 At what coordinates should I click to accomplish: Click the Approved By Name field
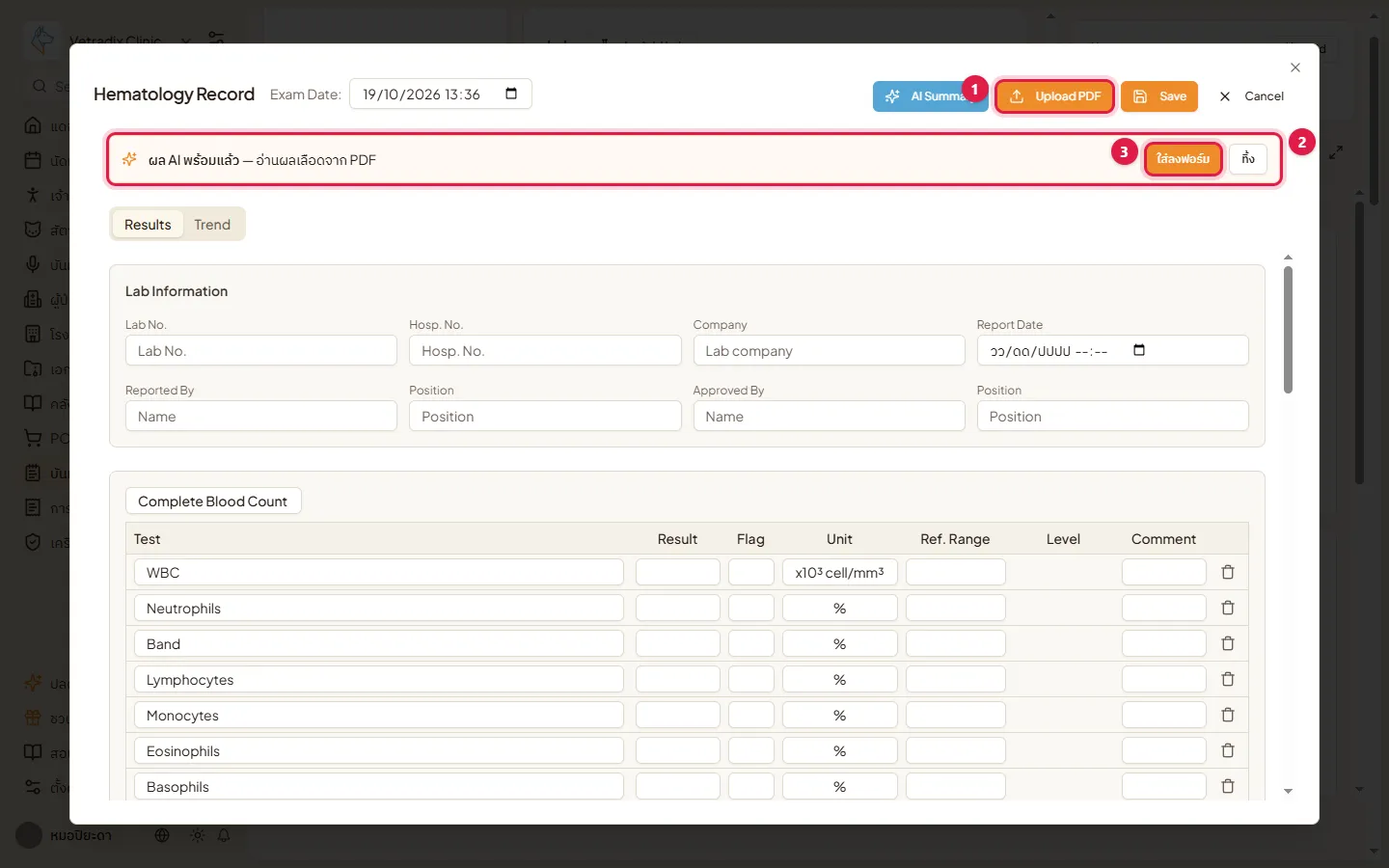(829, 416)
